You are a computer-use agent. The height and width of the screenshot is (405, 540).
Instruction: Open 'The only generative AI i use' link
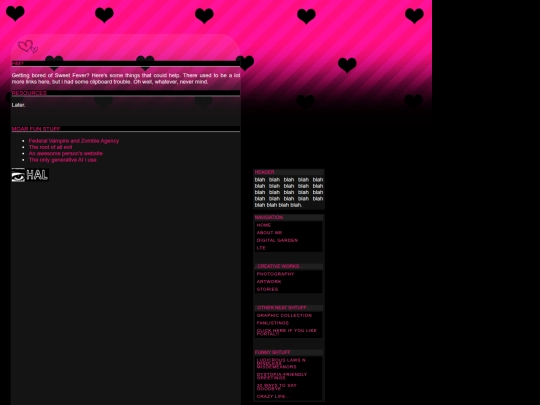point(62,160)
